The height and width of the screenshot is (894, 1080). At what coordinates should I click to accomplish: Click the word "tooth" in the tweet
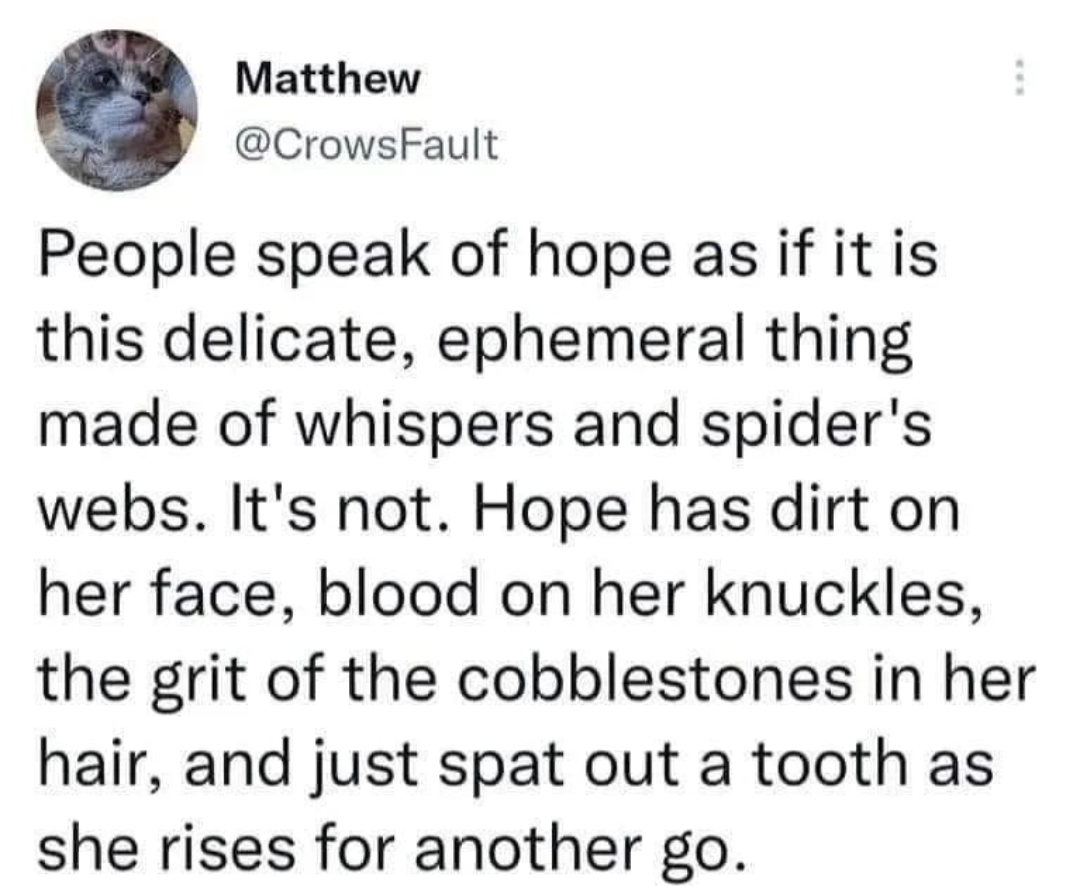(x=829, y=763)
